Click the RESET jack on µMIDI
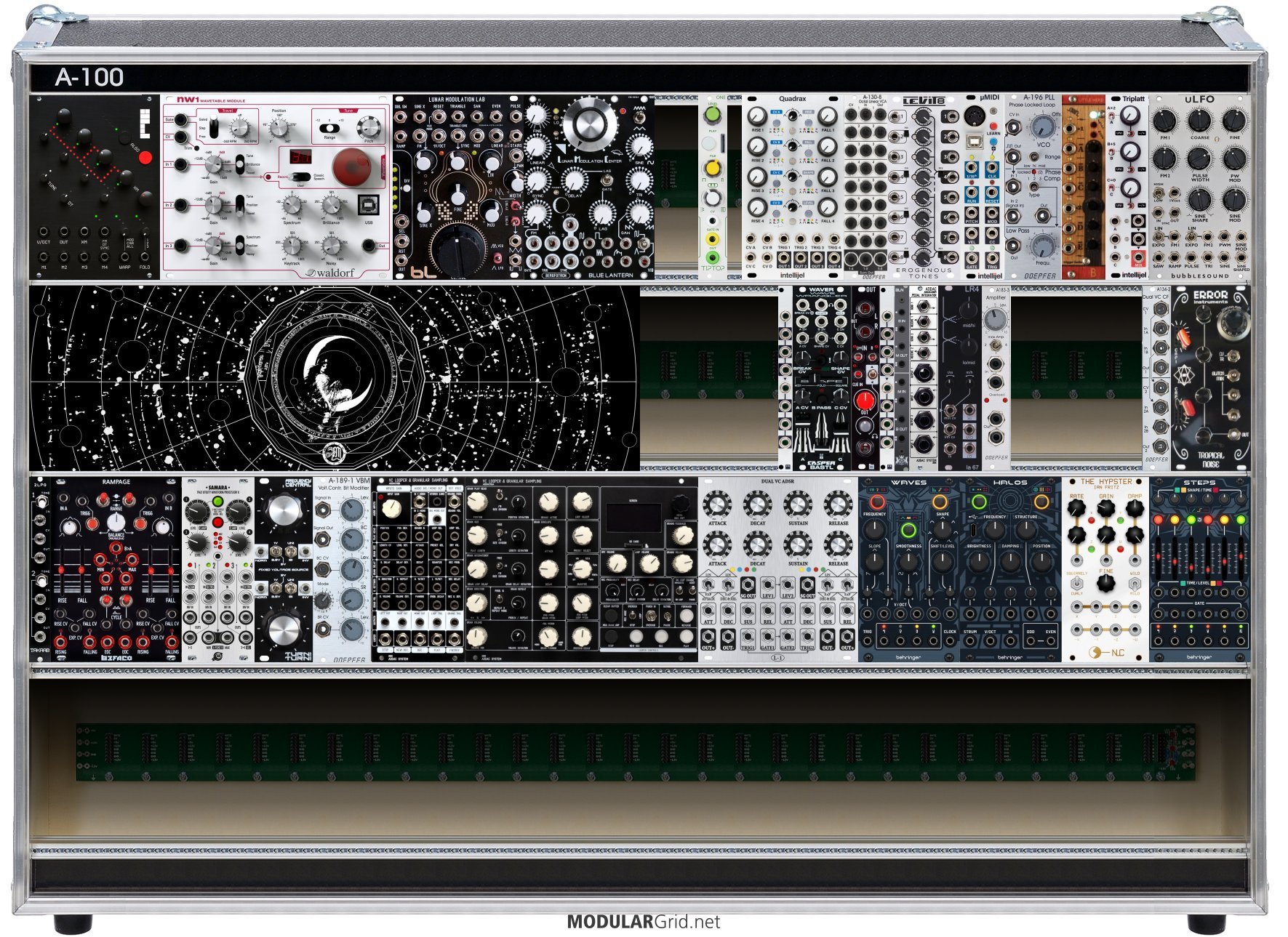Viewport: 1288px width, 937px height. 992,193
